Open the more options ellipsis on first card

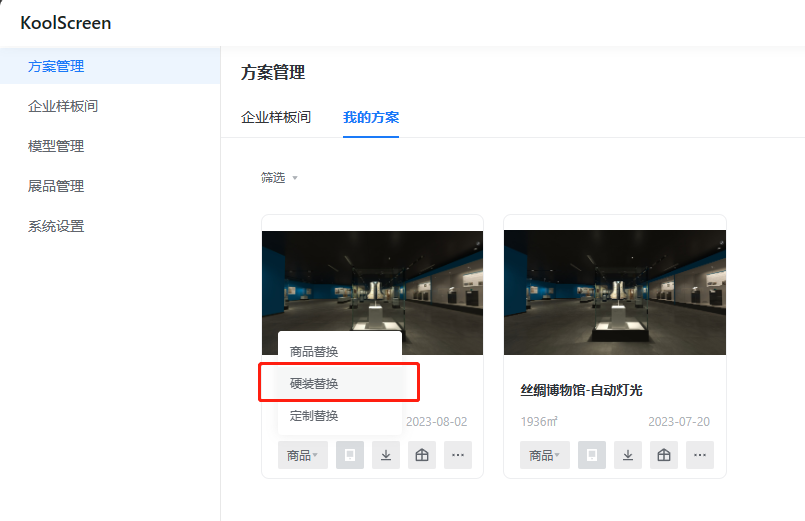(458, 455)
